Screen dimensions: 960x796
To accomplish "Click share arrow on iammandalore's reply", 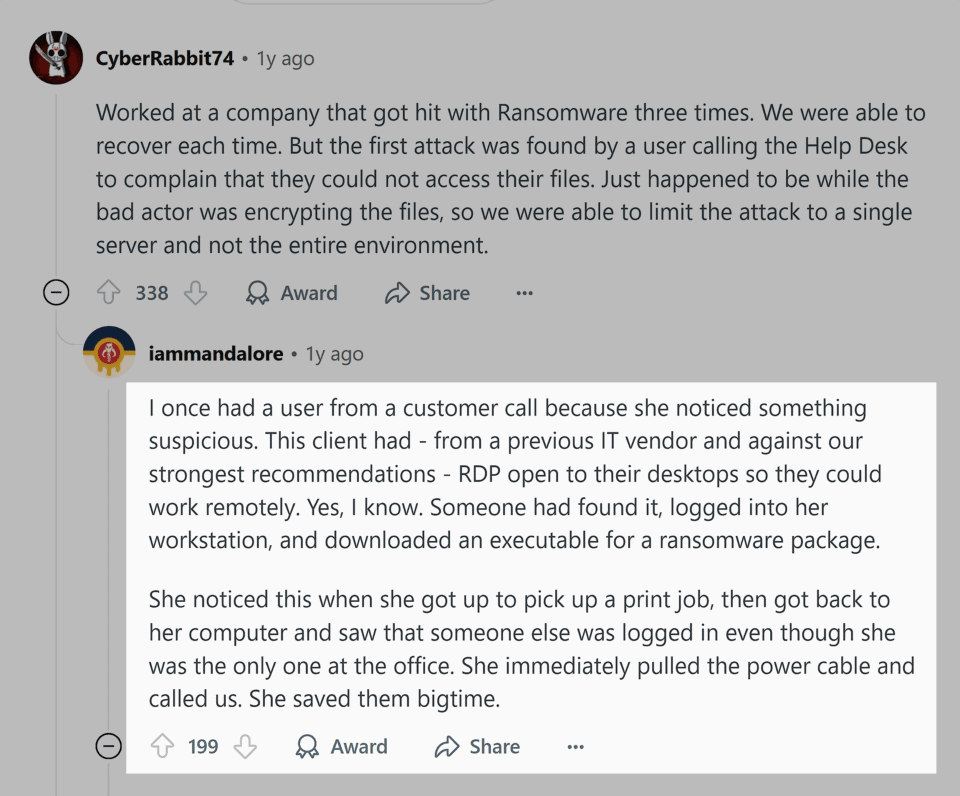I will tap(447, 747).
